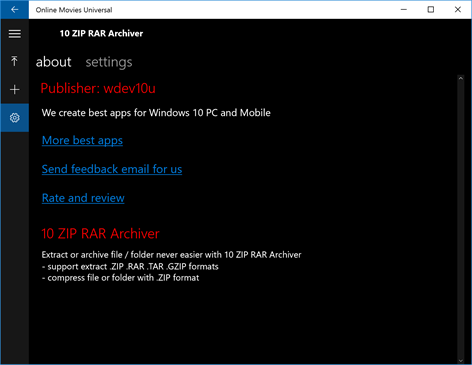
Task: Open the hamburger navigation menu
Action: point(14,33)
